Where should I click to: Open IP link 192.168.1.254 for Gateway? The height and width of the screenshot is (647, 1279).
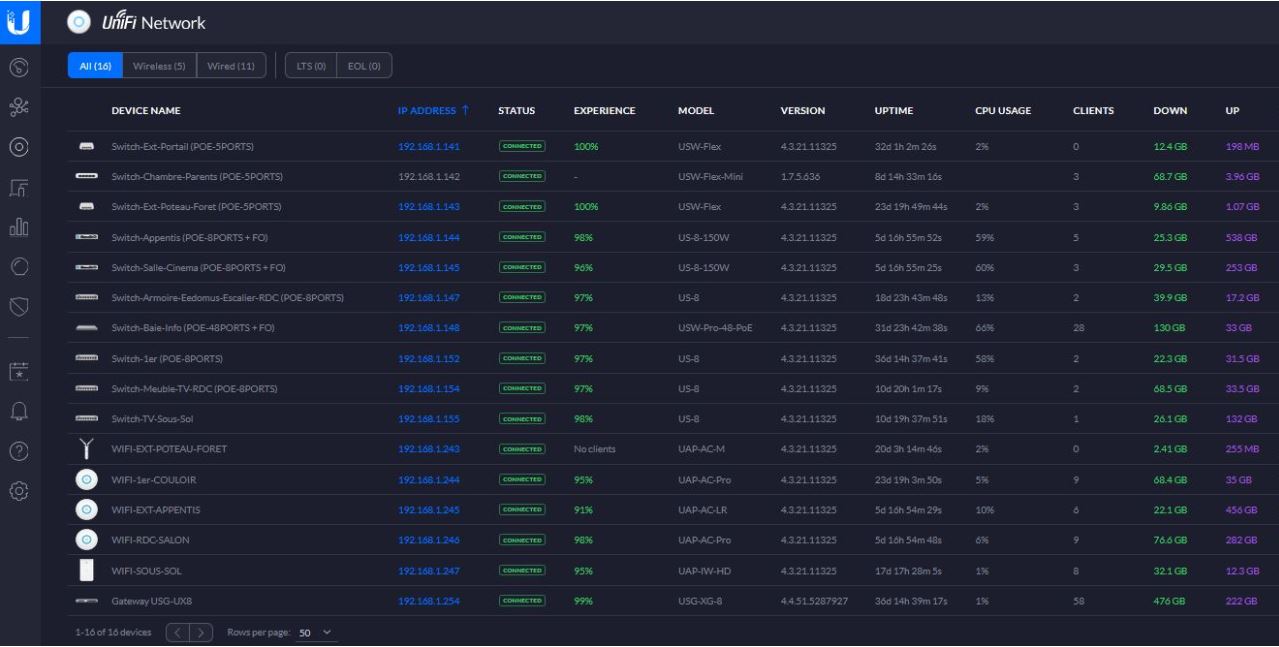pyautogui.click(x=428, y=600)
